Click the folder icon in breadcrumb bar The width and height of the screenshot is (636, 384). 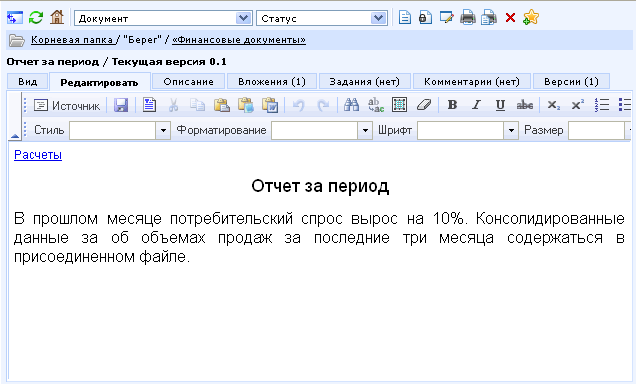pos(17,40)
